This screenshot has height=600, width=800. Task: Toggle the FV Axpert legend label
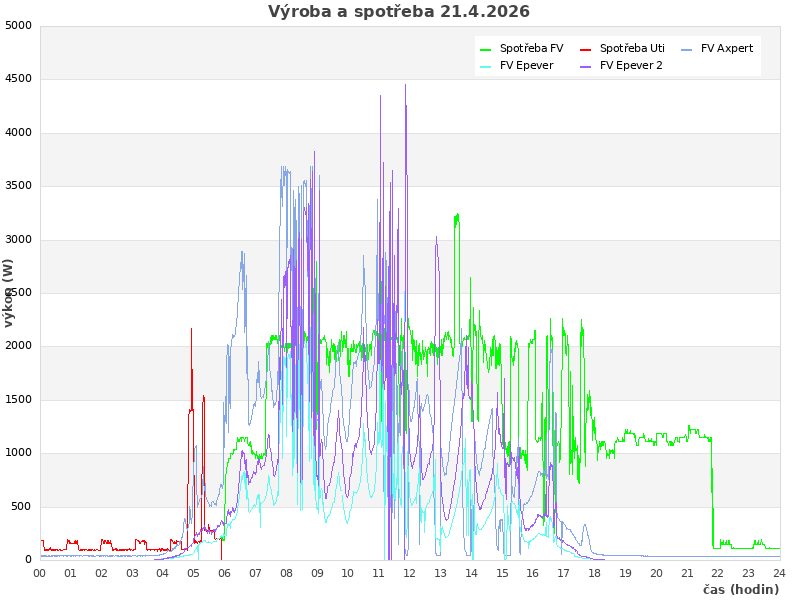(x=727, y=48)
